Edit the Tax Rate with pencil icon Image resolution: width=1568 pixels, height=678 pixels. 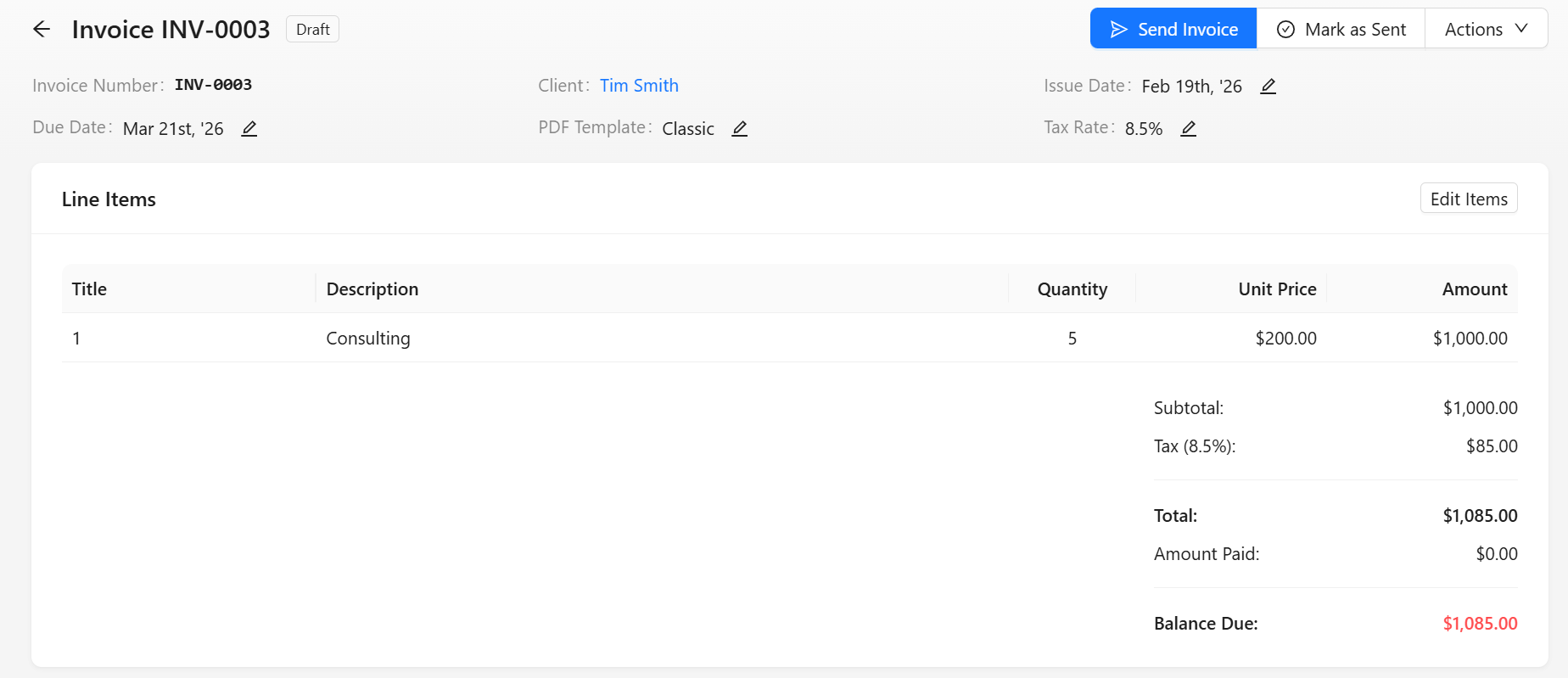pyautogui.click(x=1188, y=128)
